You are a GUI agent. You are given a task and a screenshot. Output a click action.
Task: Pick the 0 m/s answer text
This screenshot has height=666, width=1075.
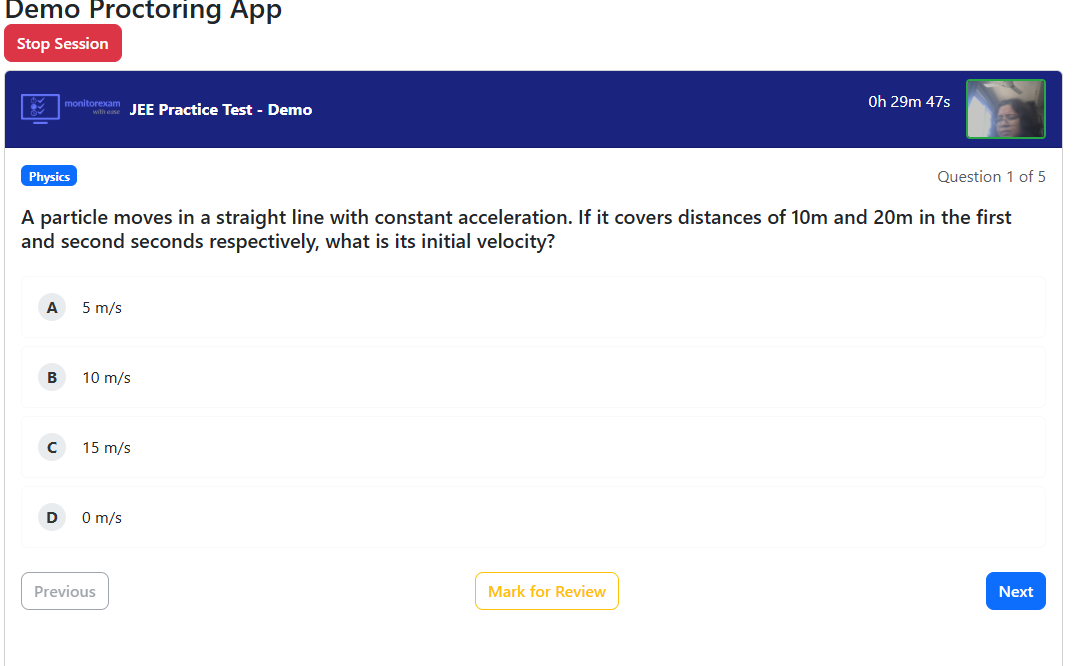tap(102, 518)
